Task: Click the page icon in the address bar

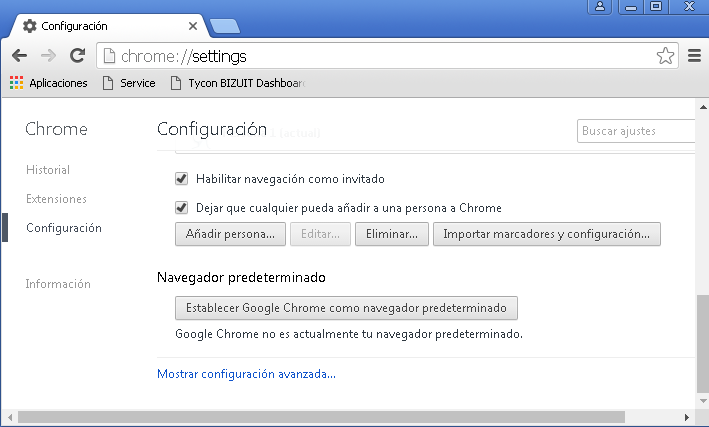Action: [x=109, y=56]
